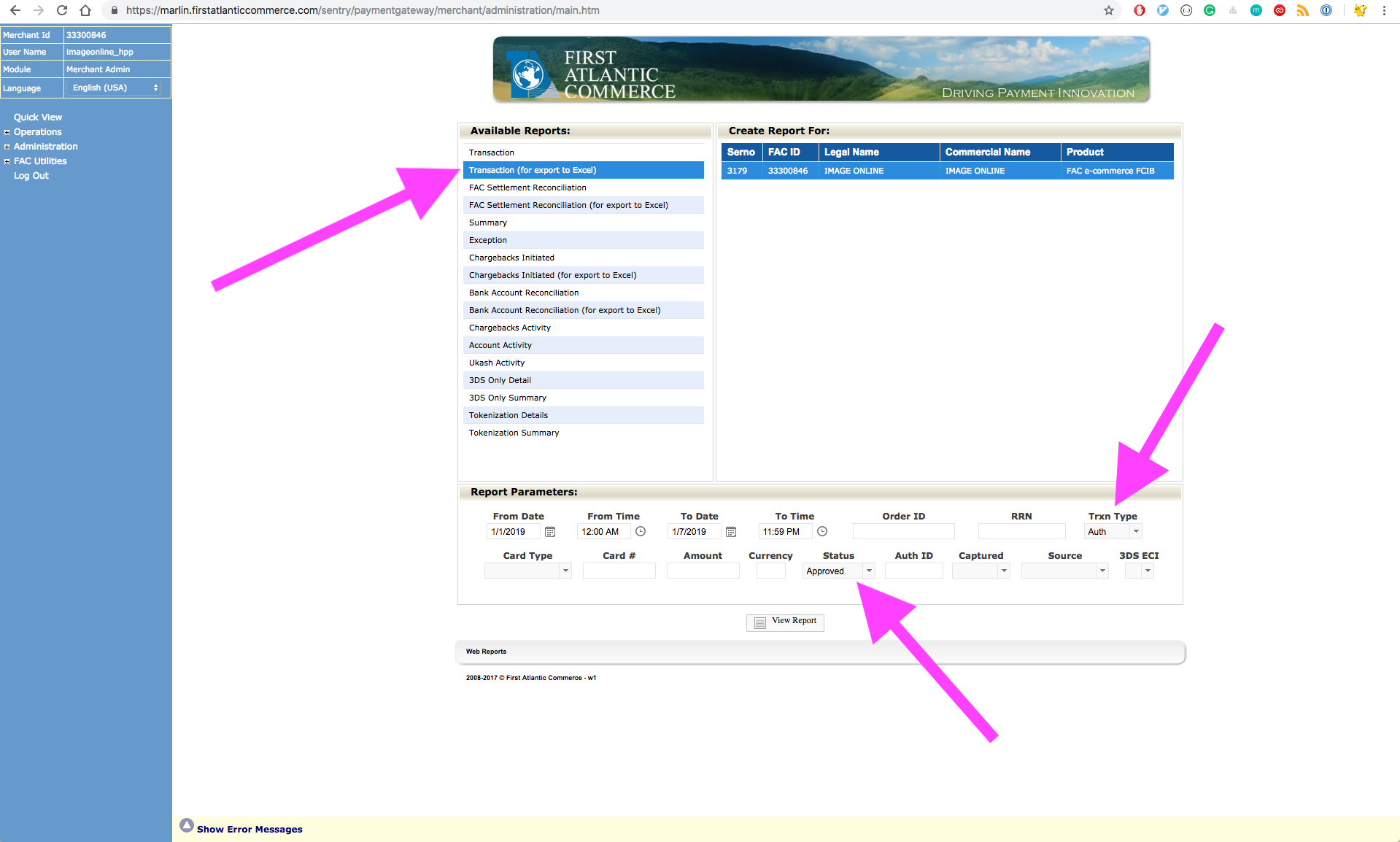Select Ukash Activity report
The height and width of the screenshot is (842, 1400).
584,363
